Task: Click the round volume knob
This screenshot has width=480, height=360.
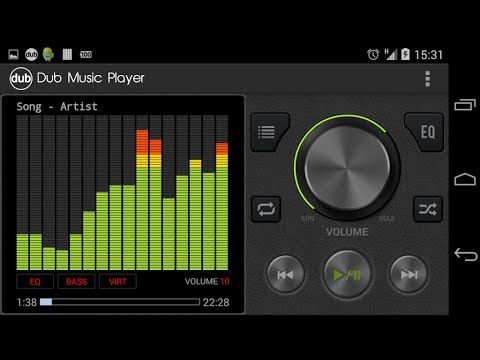Action: [347, 168]
